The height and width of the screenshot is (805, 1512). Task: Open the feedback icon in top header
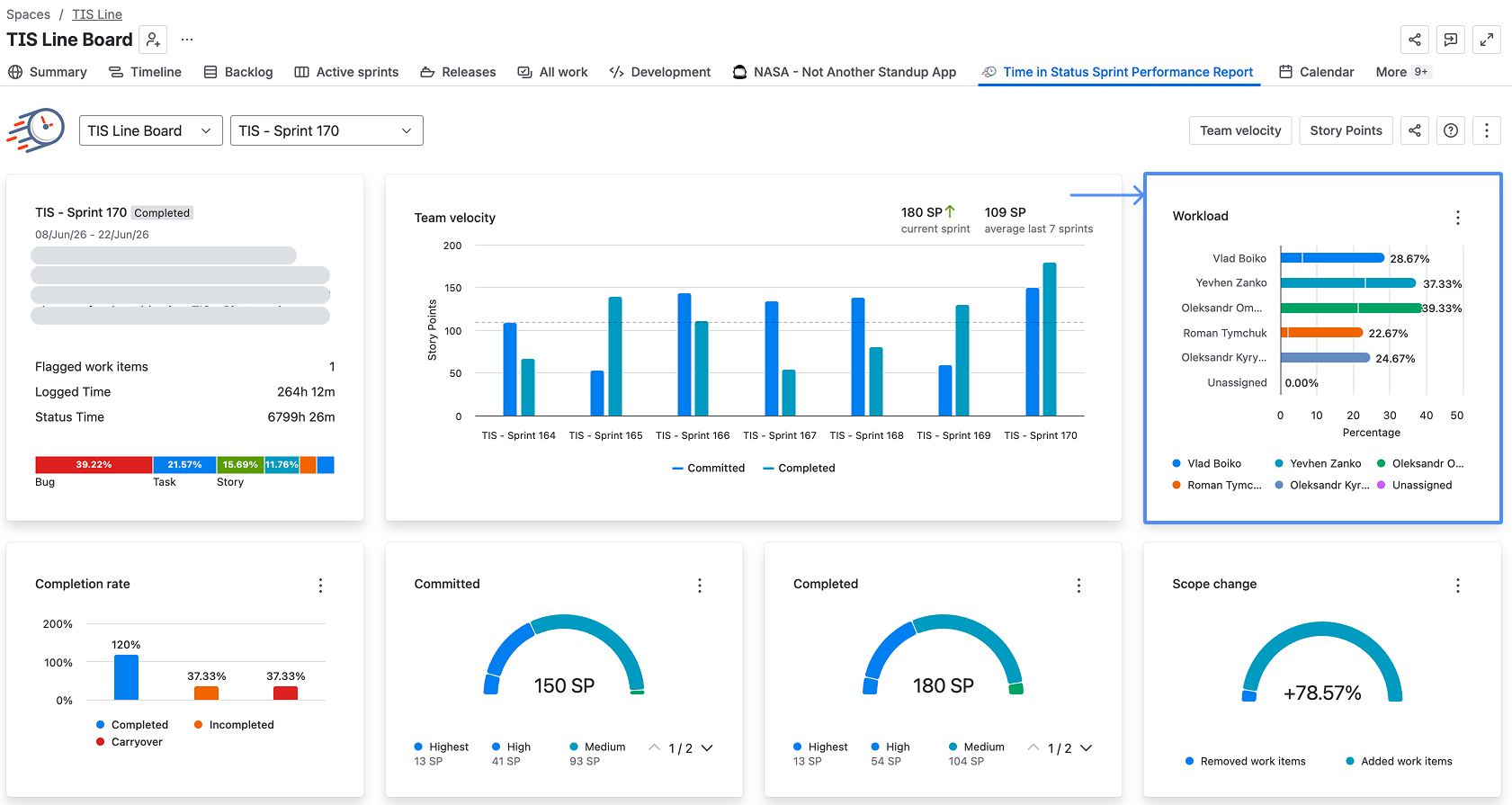click(x=1451, y=40)
